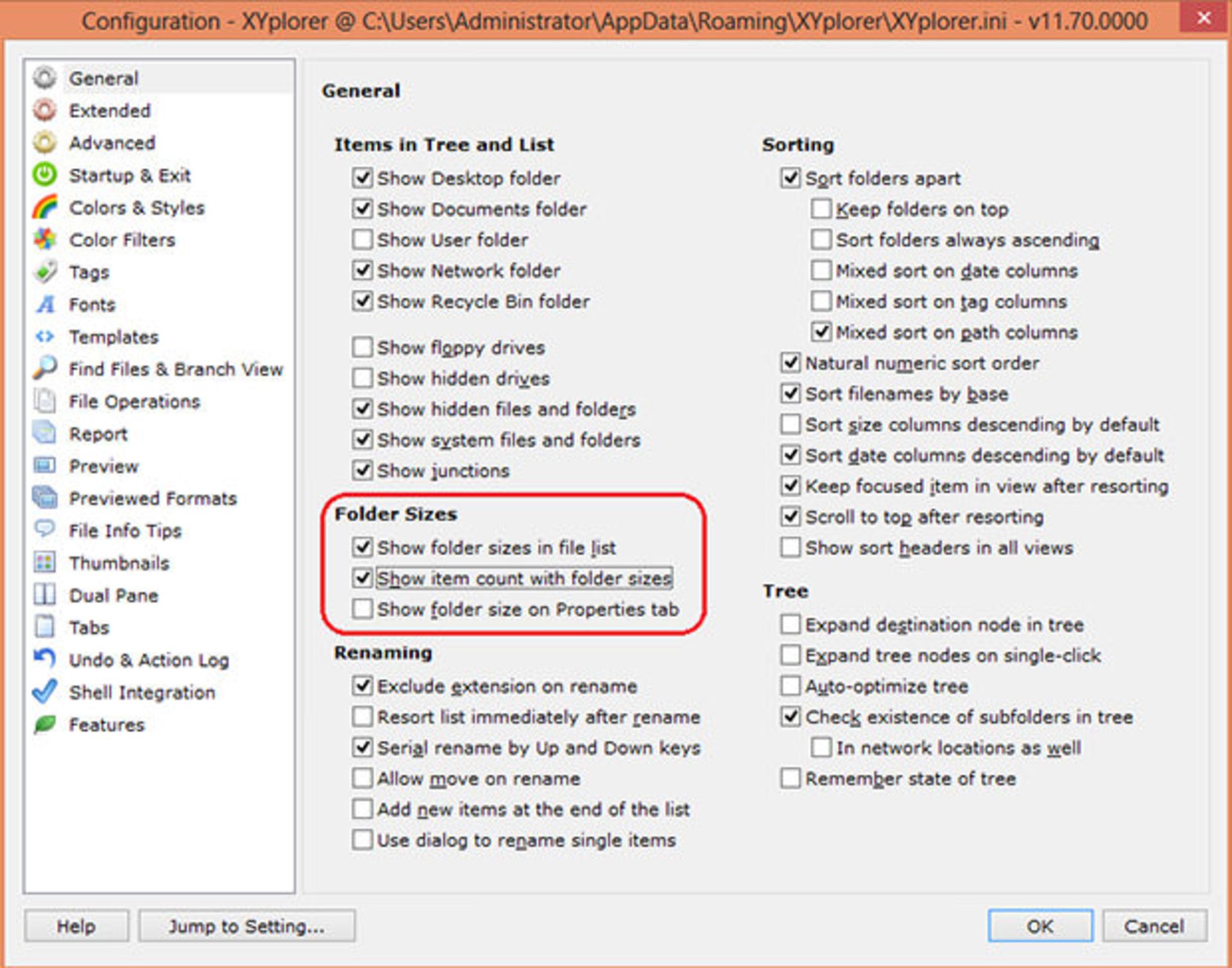The height and width of the screenshot is (968, 1232).
Task: Select Undo & Action Log category
Action: (x=149, y=660)
